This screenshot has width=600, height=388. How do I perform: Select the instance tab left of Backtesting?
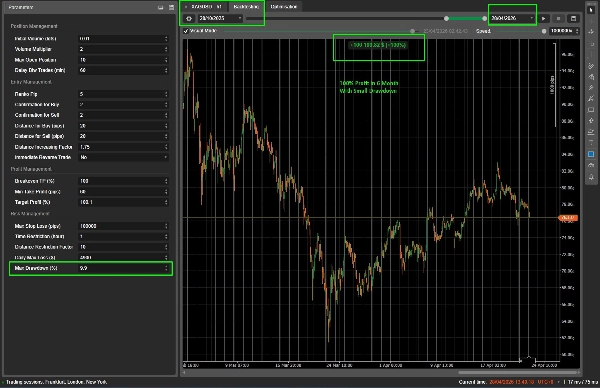(x=205, y=7)
